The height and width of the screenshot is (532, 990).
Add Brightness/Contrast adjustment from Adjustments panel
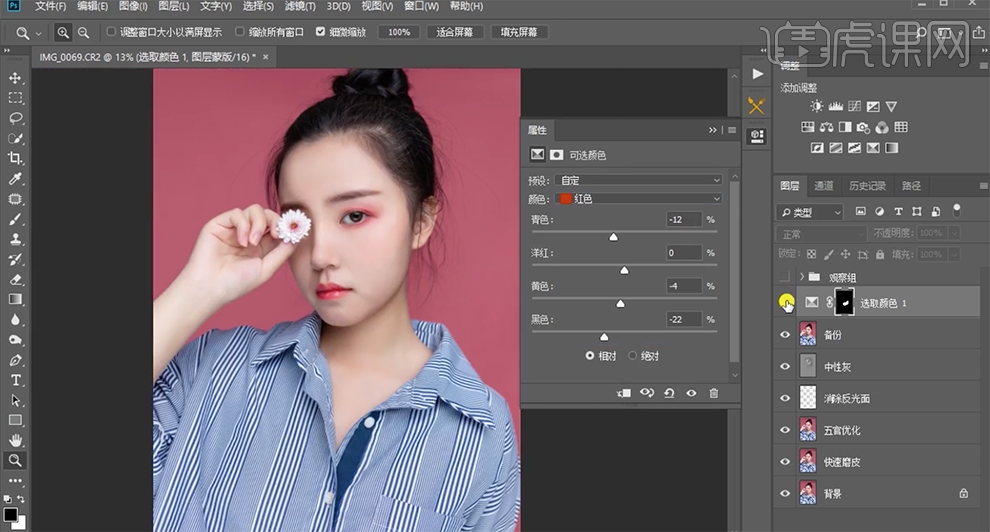[x=817, y=106]
